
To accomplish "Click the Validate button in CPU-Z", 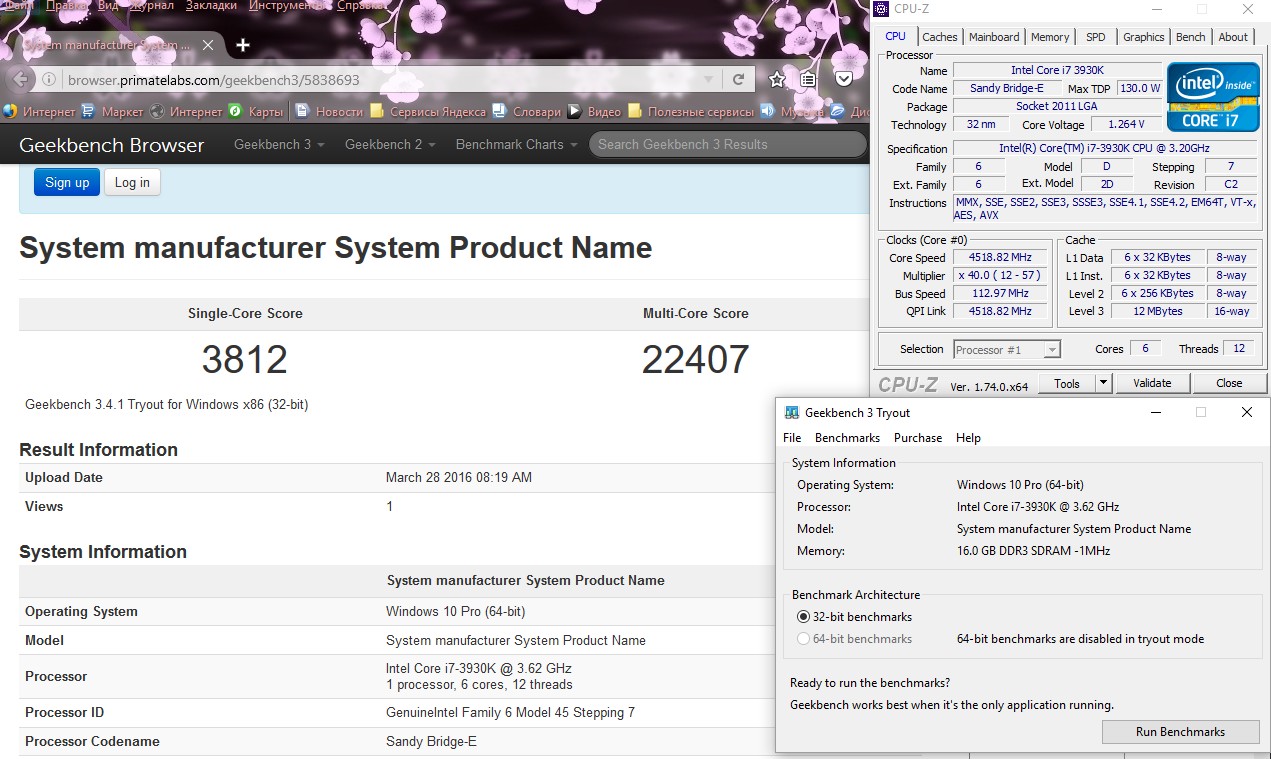I will pos(1152,383).
